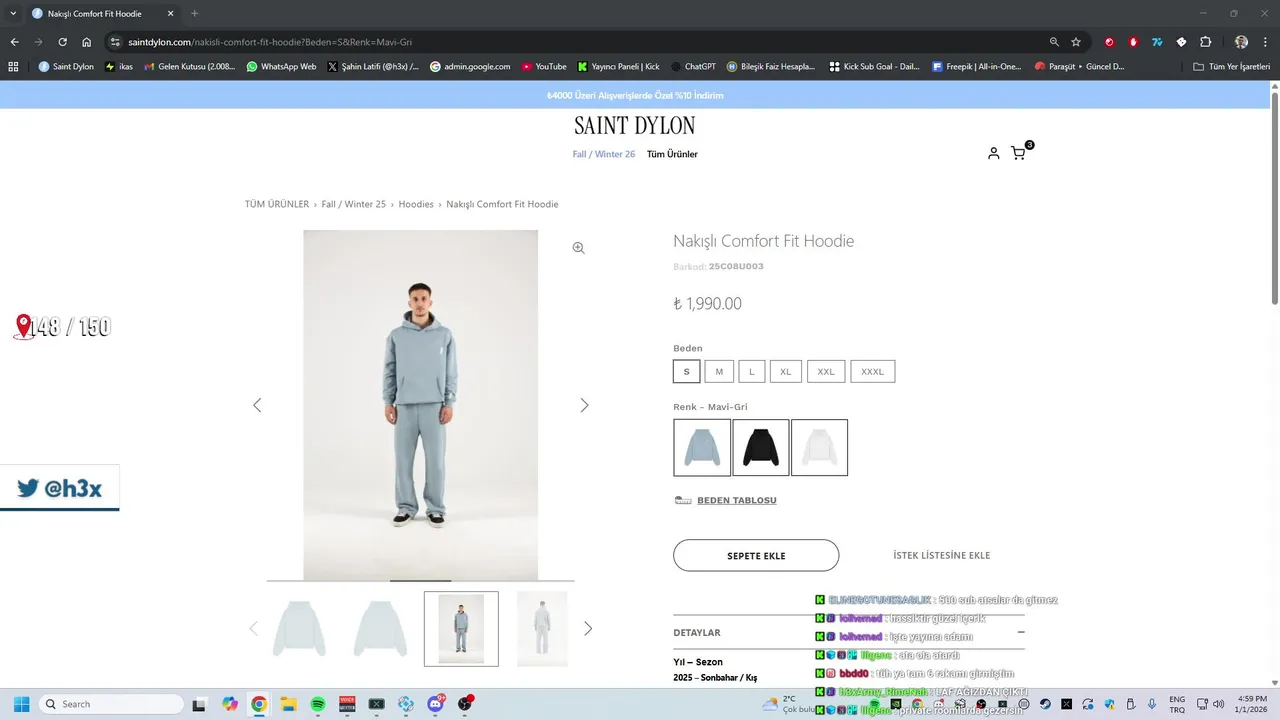The height and width of the screenshot is (720, 1280).
Task: Open the Windows Start menu
Action: click(21, 704)
